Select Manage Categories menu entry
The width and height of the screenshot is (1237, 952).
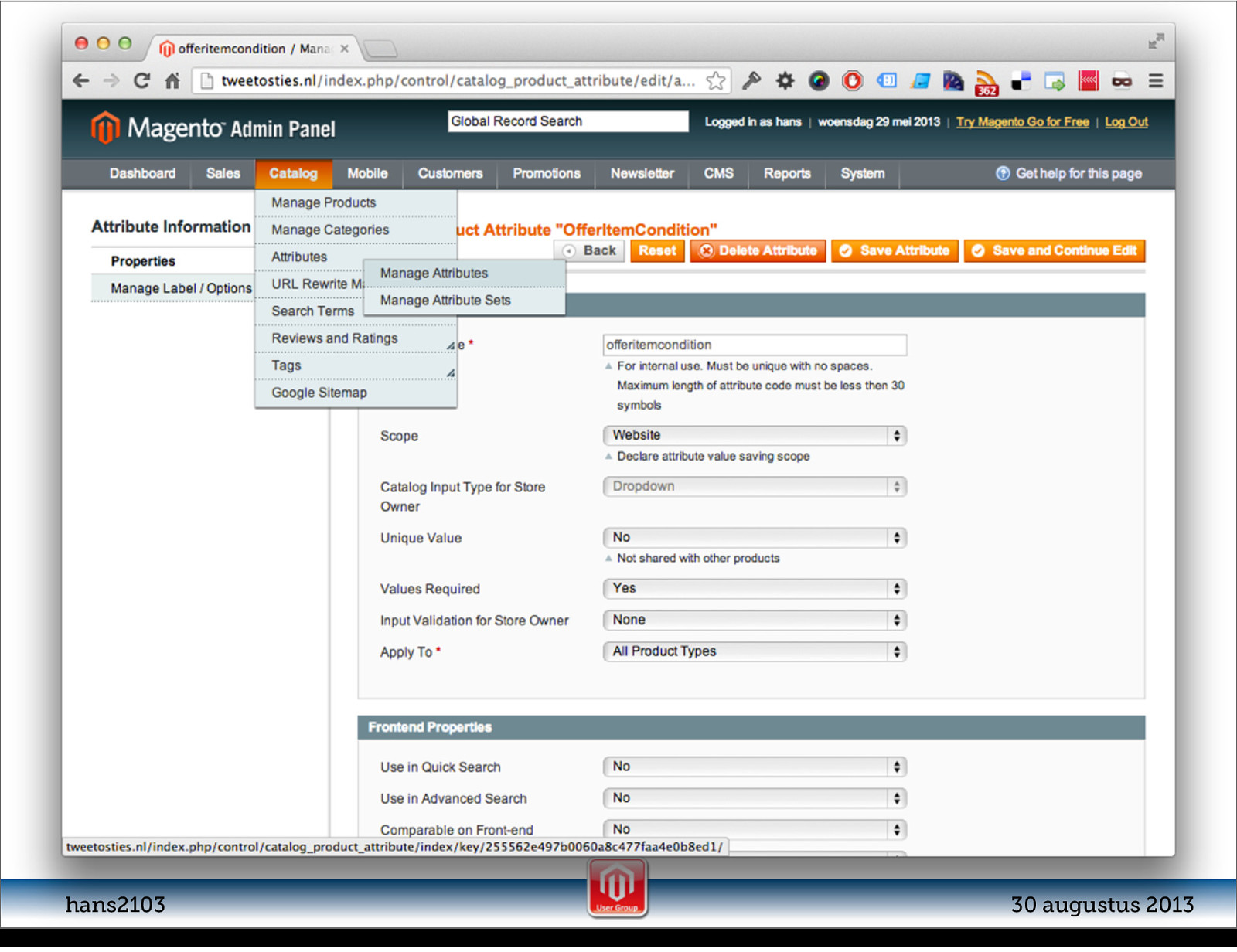(356, 229)
